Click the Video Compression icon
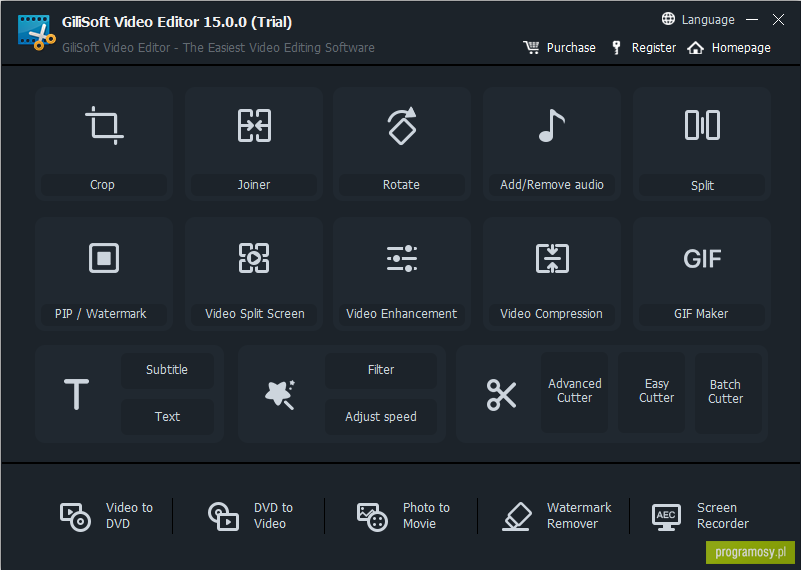Screen dimensions: 801x570 tap(552, 258)
